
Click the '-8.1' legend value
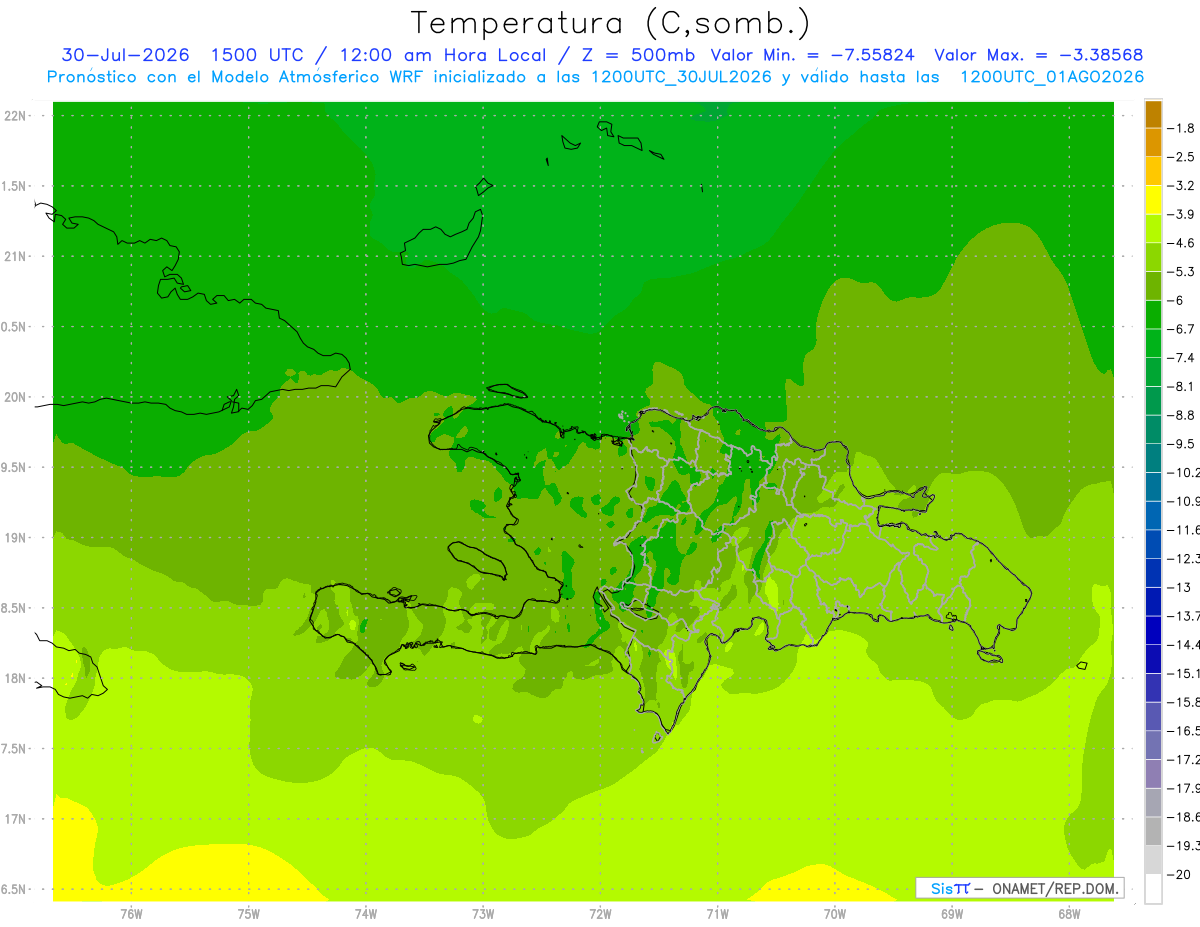(x=1183, y=386)
